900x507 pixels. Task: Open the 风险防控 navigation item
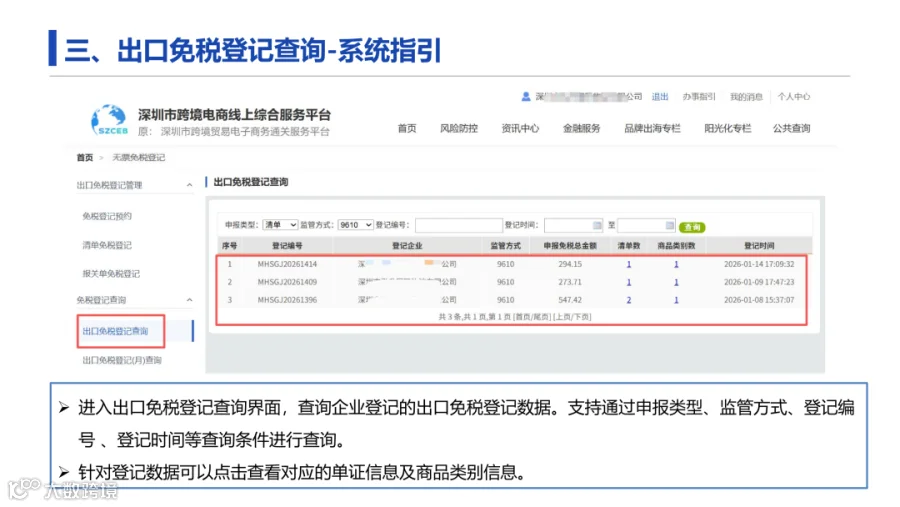459,128
